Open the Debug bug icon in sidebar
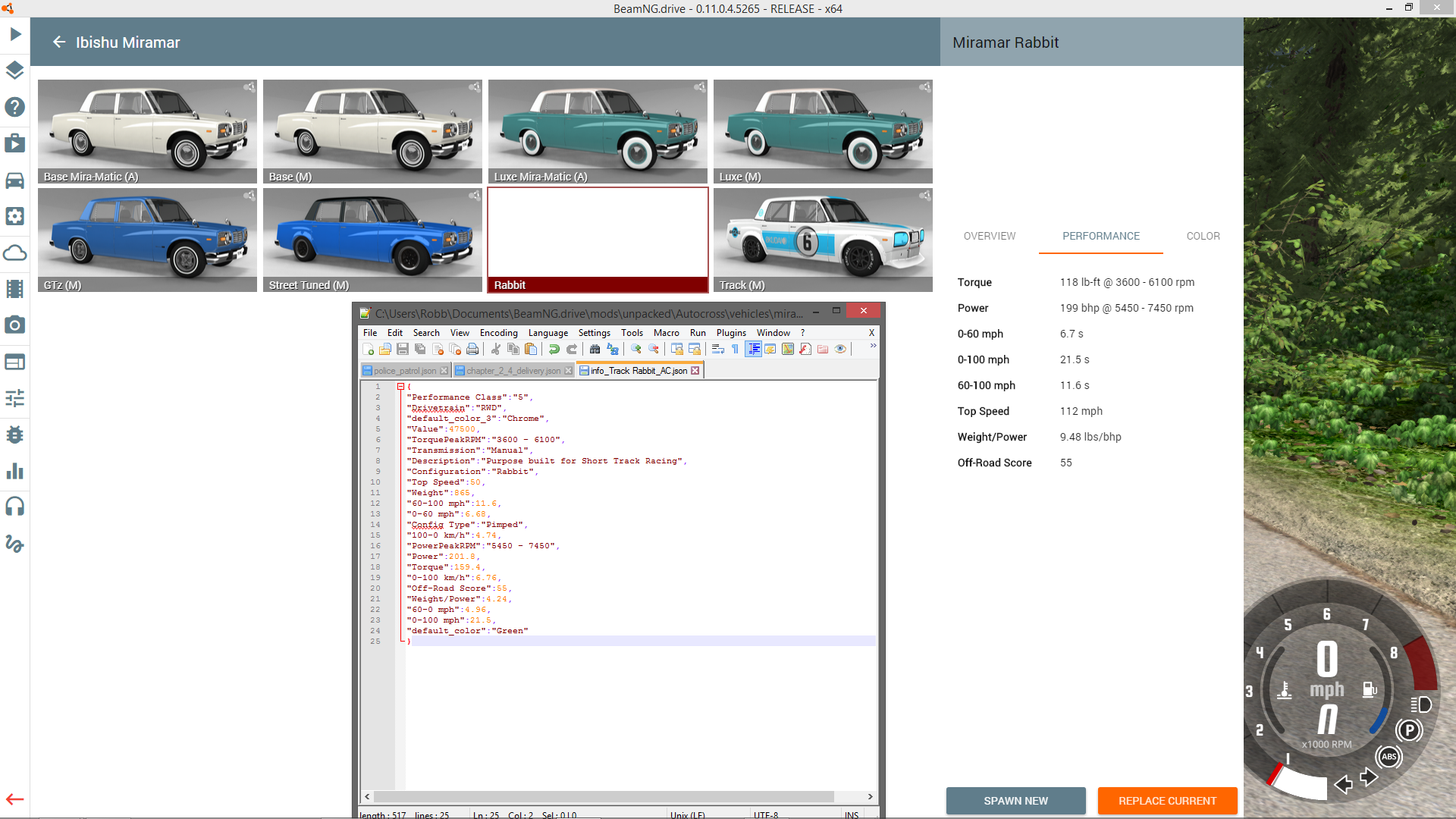 (x=15, y=435)
